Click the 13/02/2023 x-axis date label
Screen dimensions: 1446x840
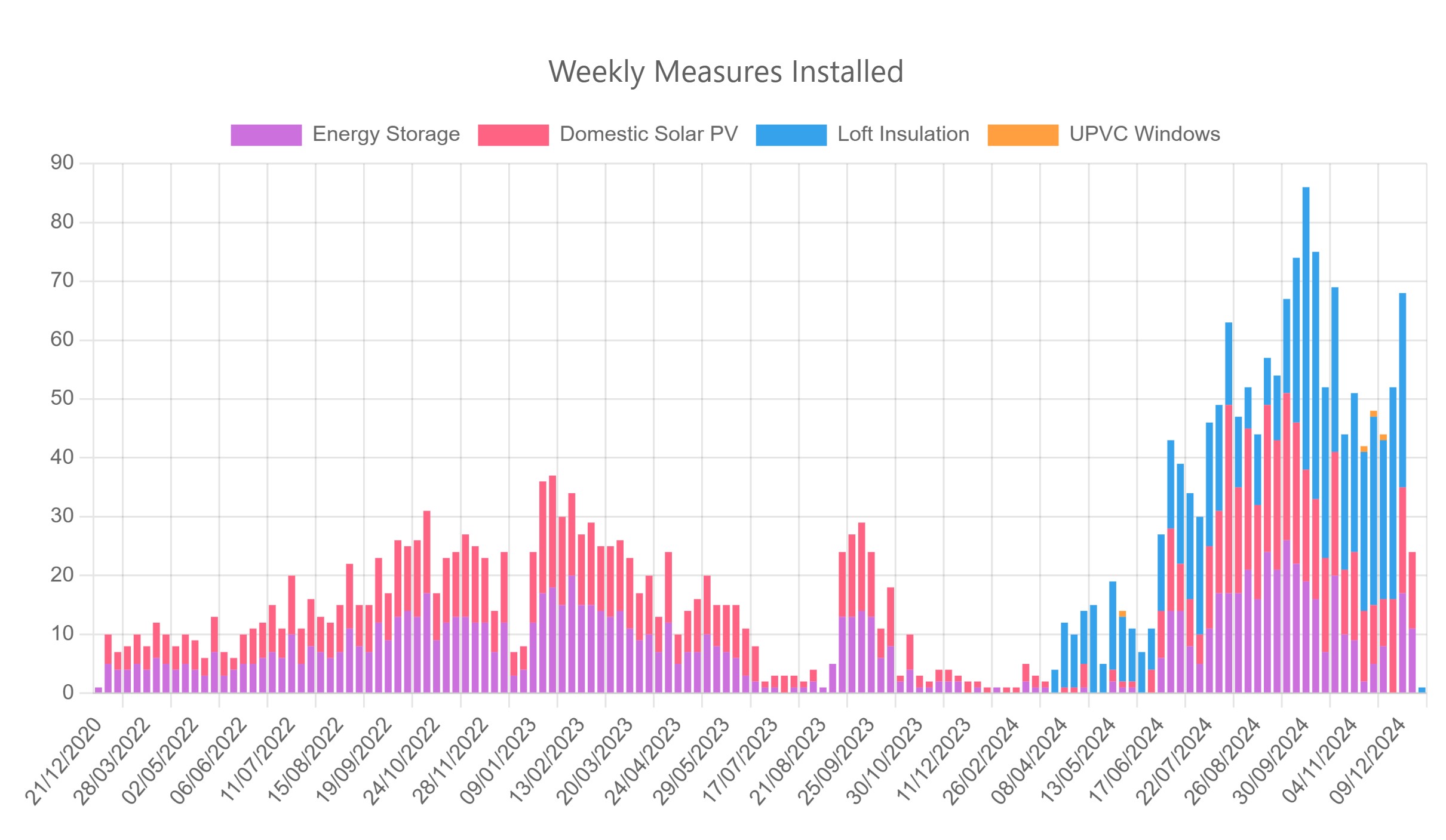[547, 761]
